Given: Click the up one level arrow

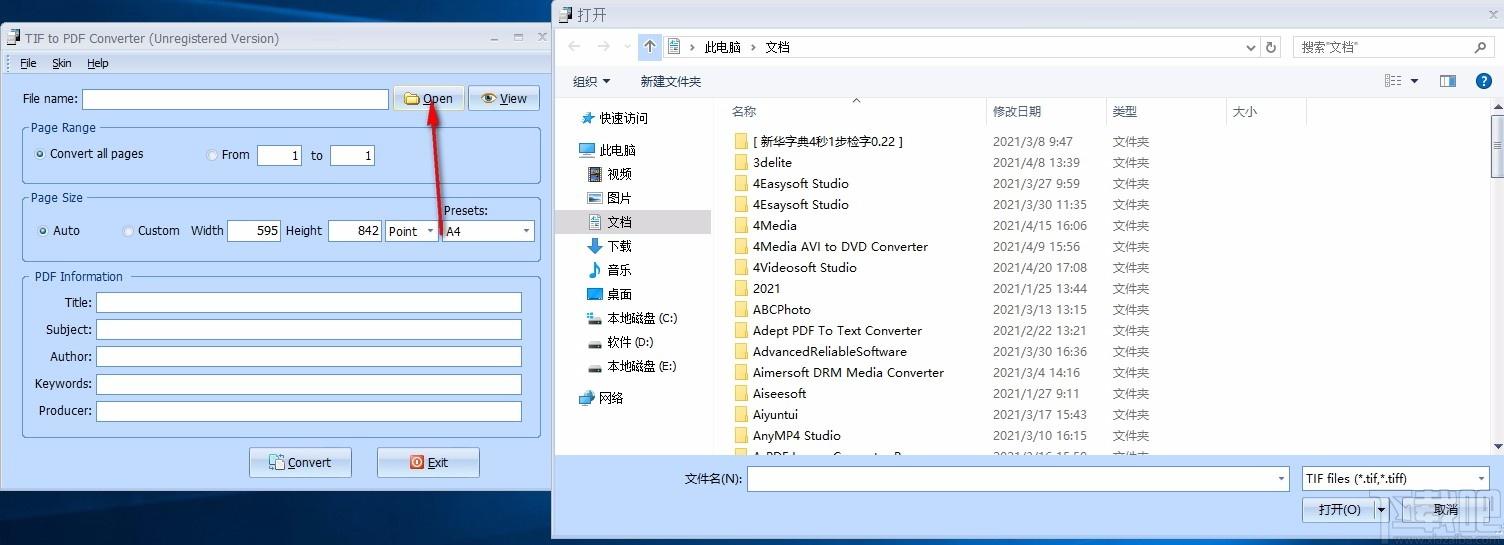Looking at the screenshot, I should click(x=650, y=47).
